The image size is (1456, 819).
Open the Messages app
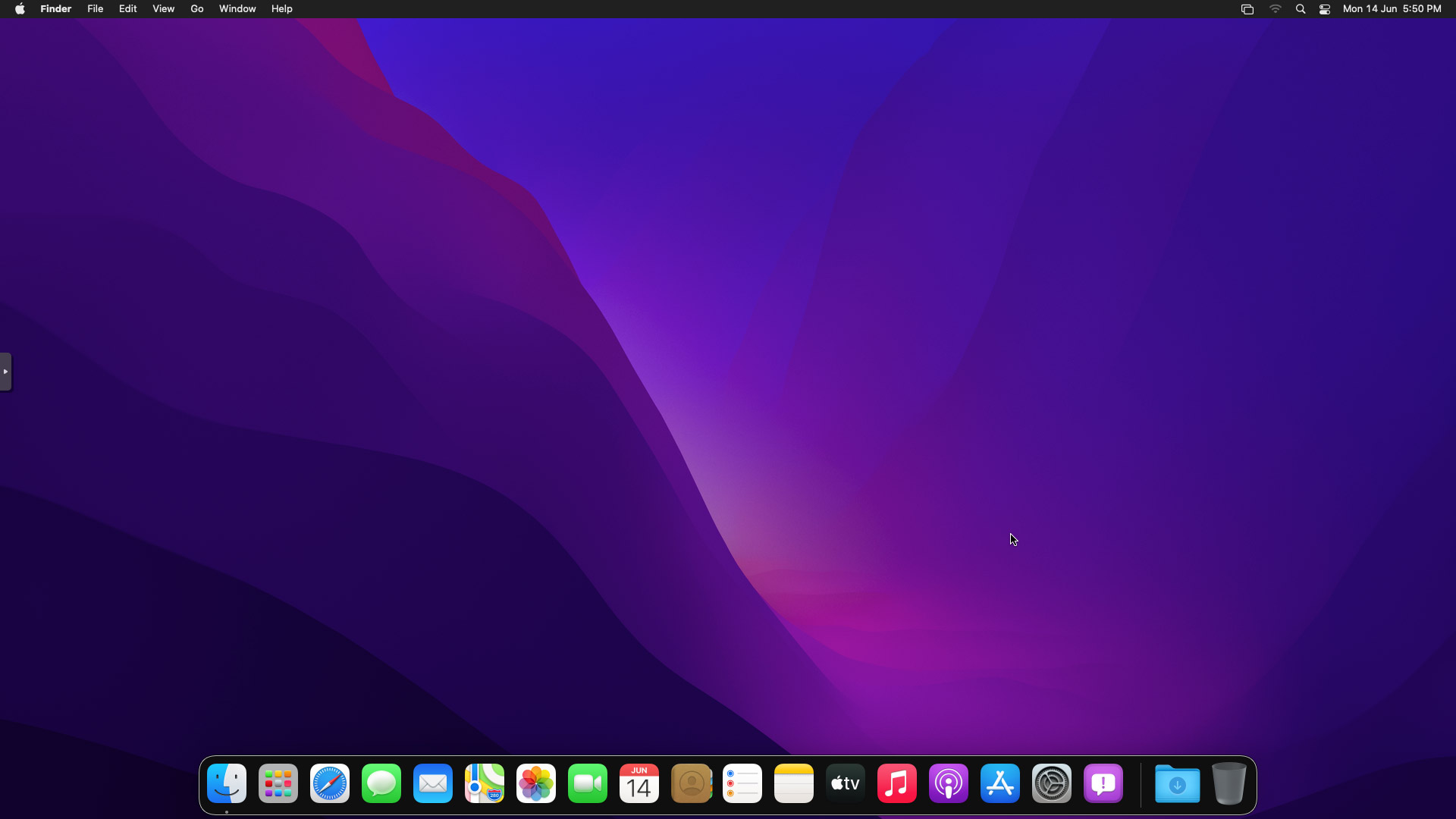tap(381, 783)
